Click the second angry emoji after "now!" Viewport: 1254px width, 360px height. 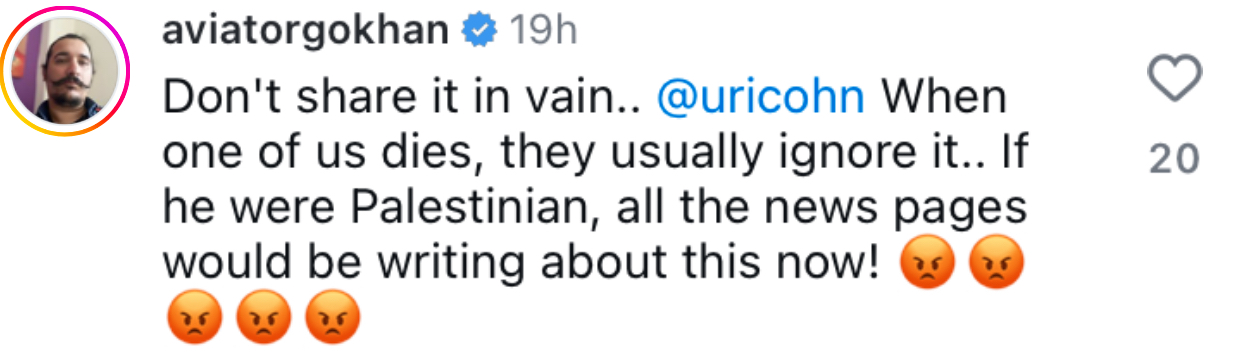(995, 264)
